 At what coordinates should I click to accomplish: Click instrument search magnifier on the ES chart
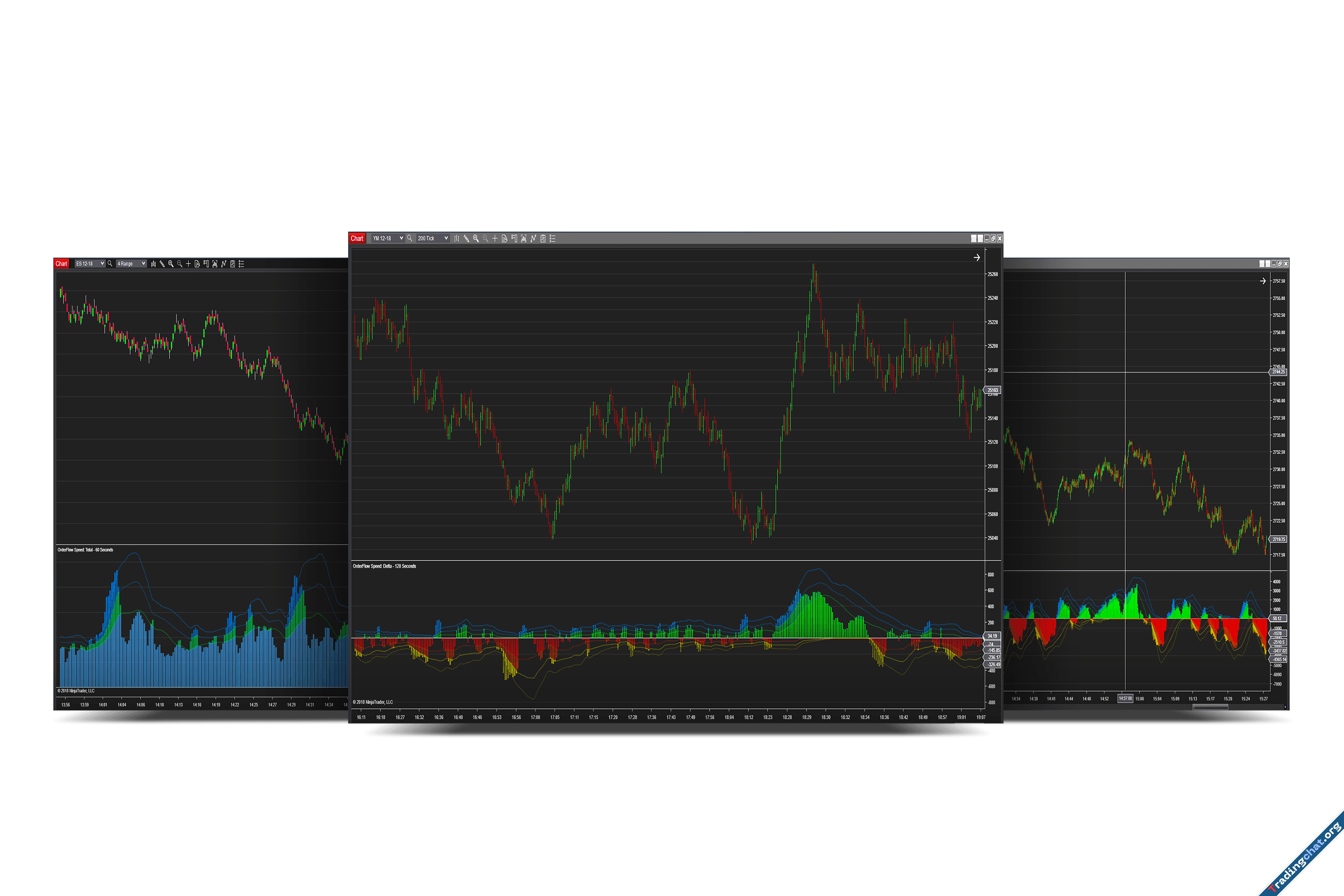pyautogui.click(x=110, y=263)
